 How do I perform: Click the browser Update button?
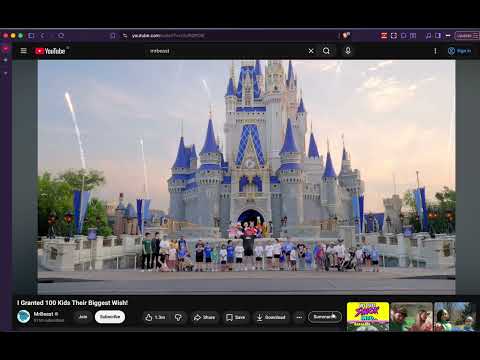tap(467, 36)
